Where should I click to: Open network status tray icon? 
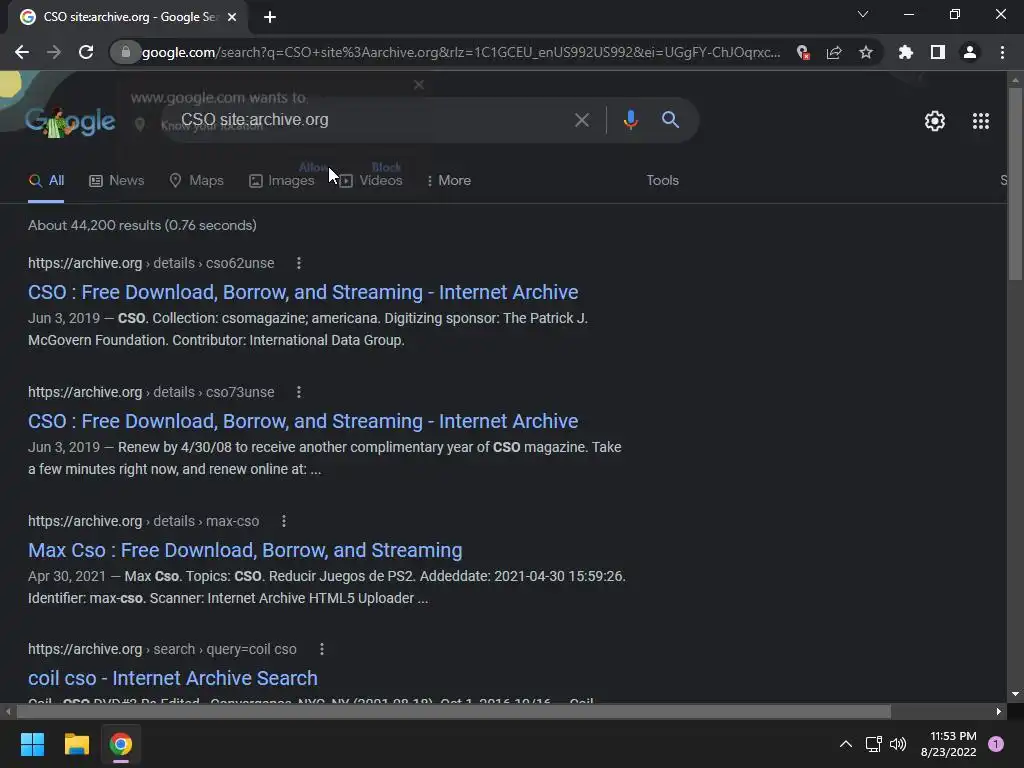click(x=873, y=744)
